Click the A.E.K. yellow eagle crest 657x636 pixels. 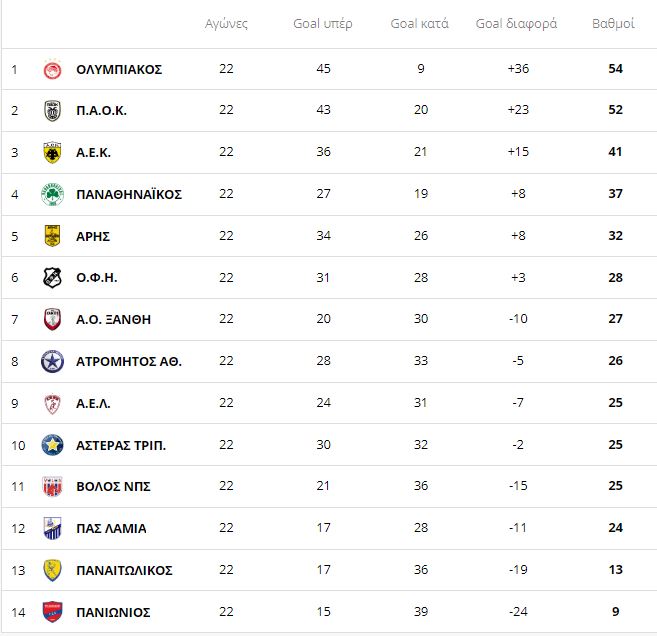tap(52, 153)
